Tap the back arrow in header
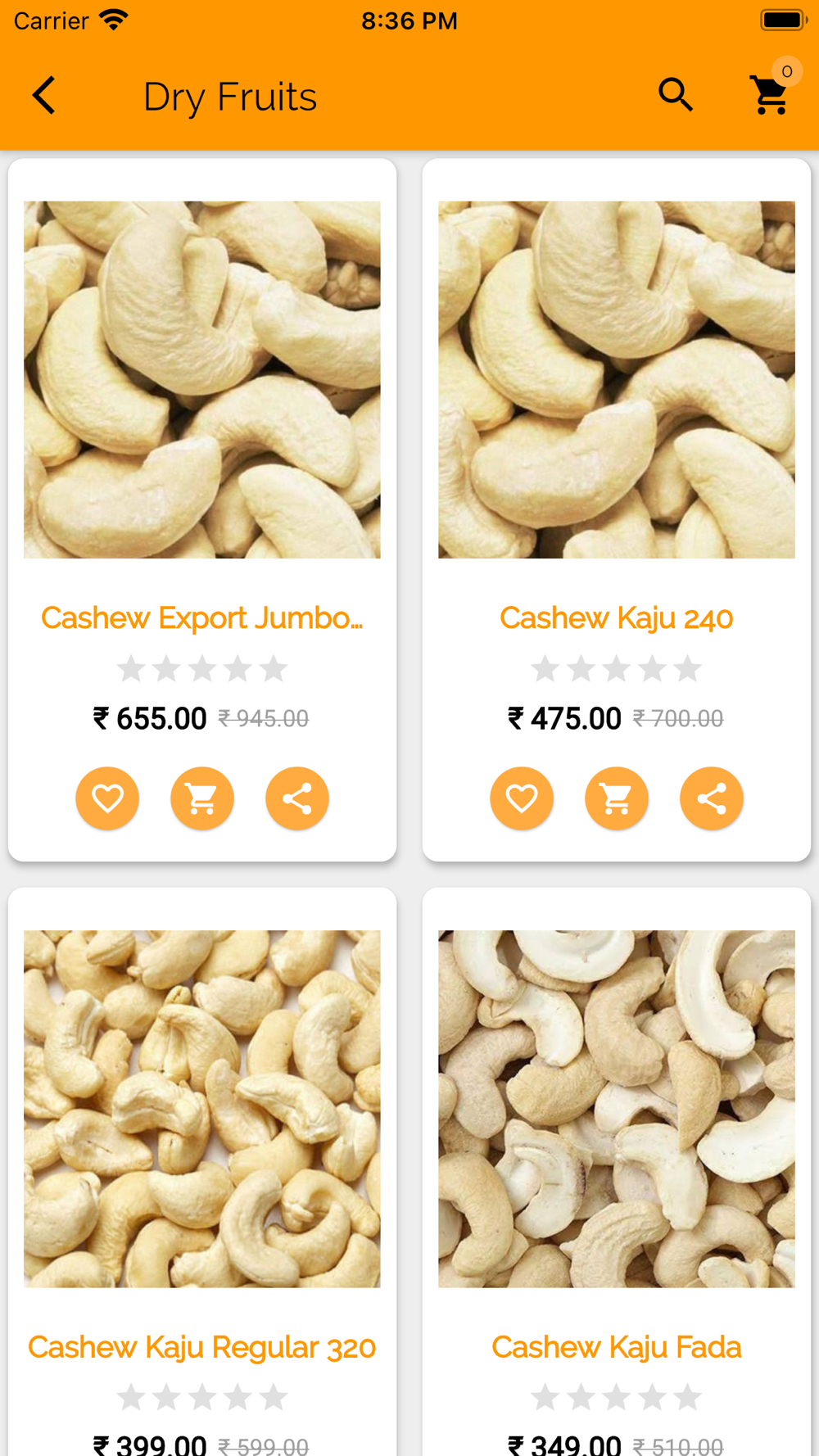Image resolution: width=819 pixels, height=1456 pixels. [x=44, y=96]
